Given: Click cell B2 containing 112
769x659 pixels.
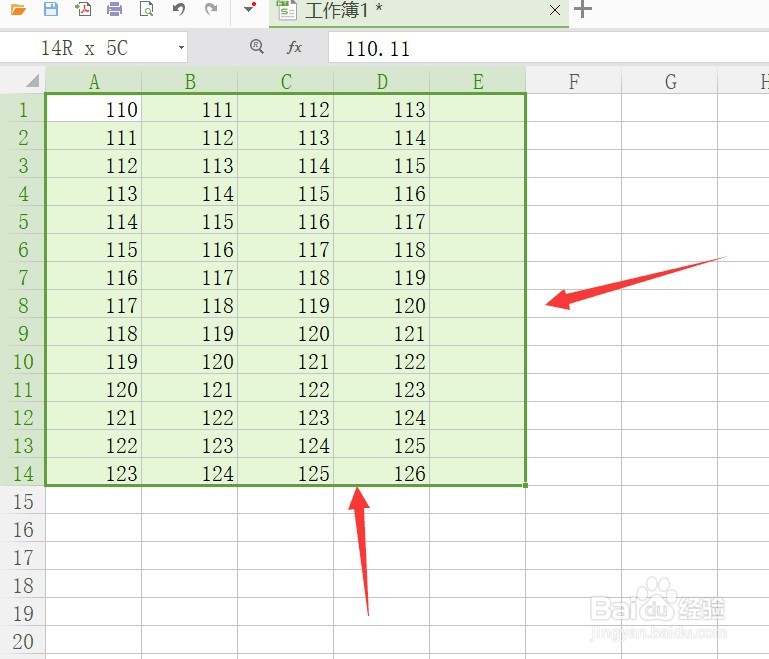Looking at the screenshot, I should pyautogui.click(x=190, y=135).
